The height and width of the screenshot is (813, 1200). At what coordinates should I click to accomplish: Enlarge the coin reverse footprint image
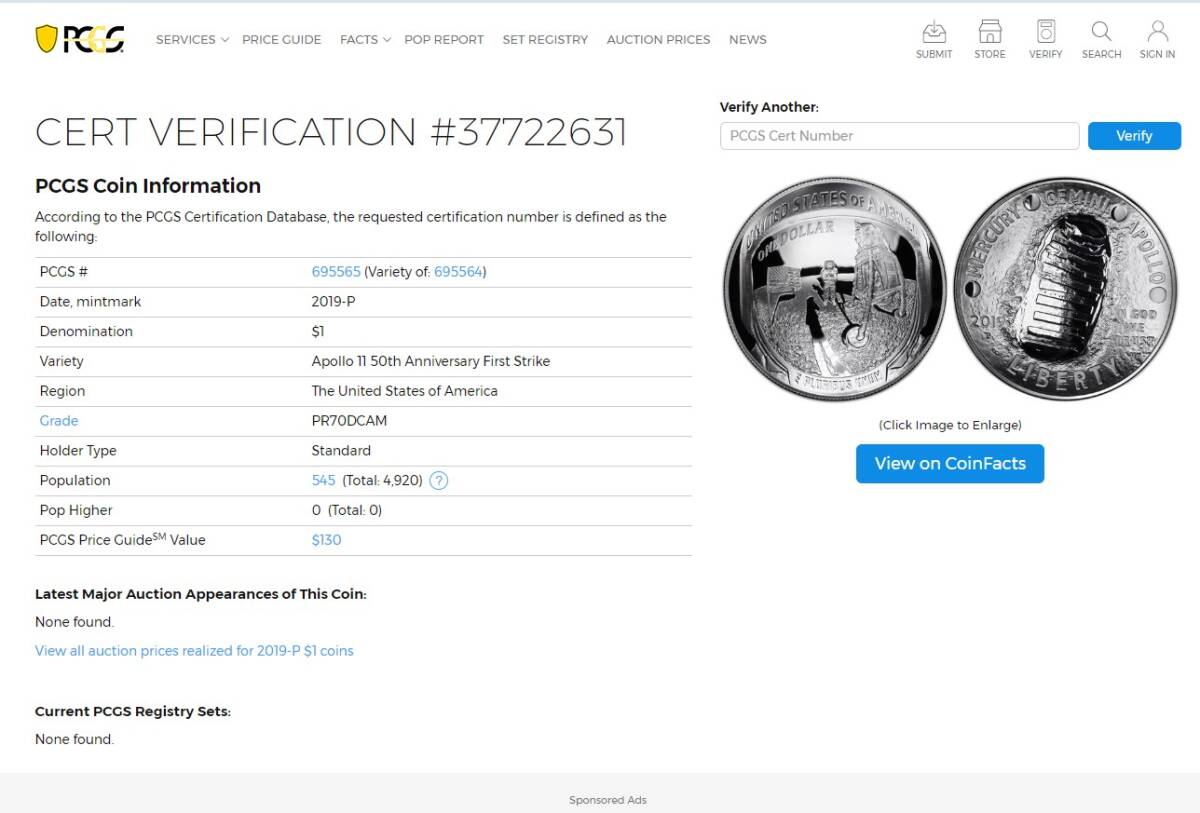(1065, 290)
